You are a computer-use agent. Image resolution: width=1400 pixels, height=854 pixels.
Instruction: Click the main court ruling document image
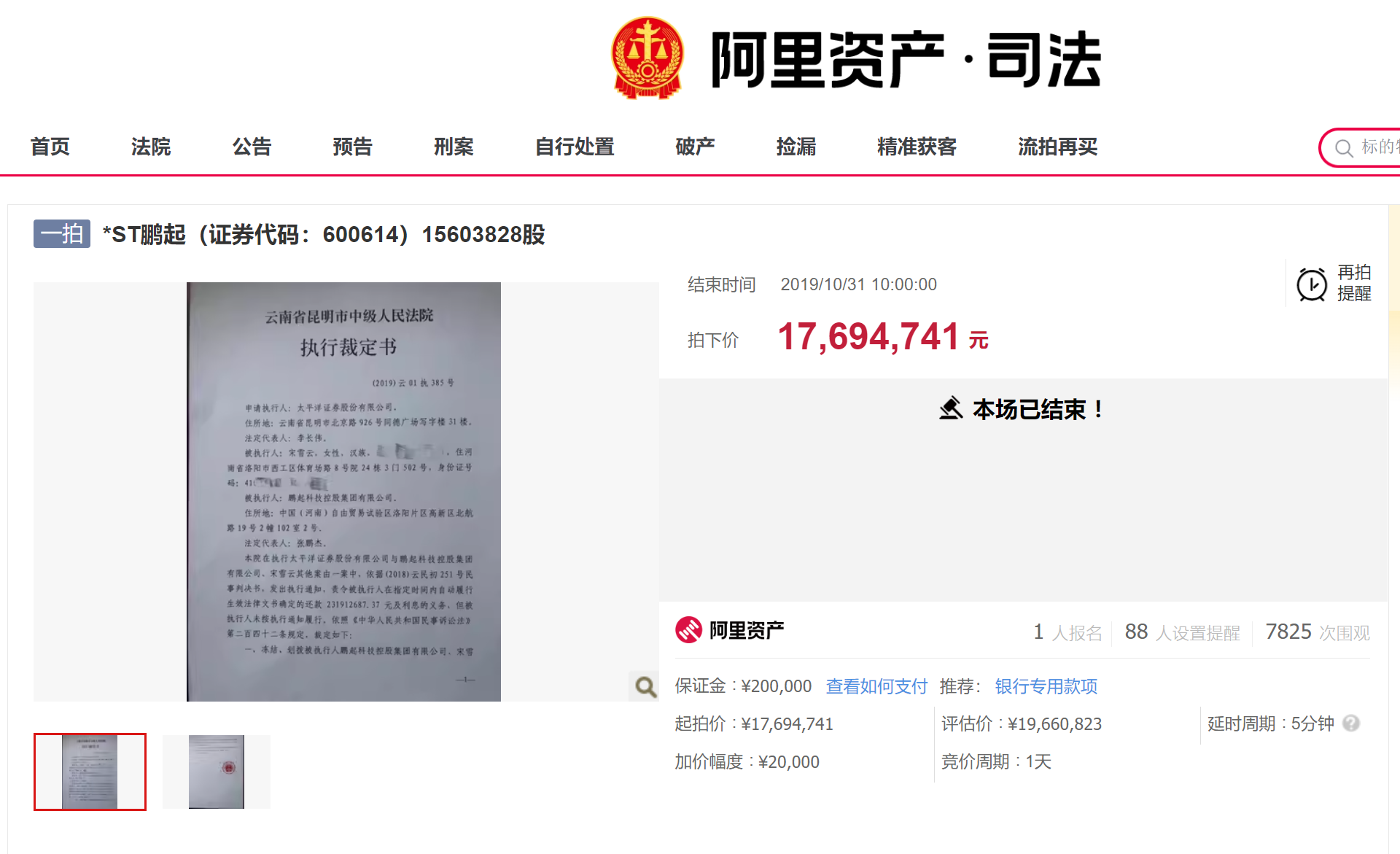pos(343,492)
